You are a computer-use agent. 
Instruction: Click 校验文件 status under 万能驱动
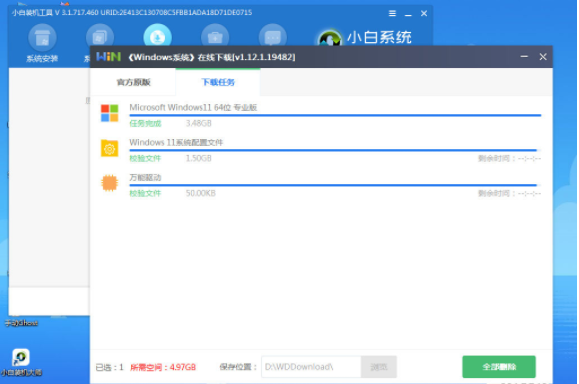(x=145, y=193)
